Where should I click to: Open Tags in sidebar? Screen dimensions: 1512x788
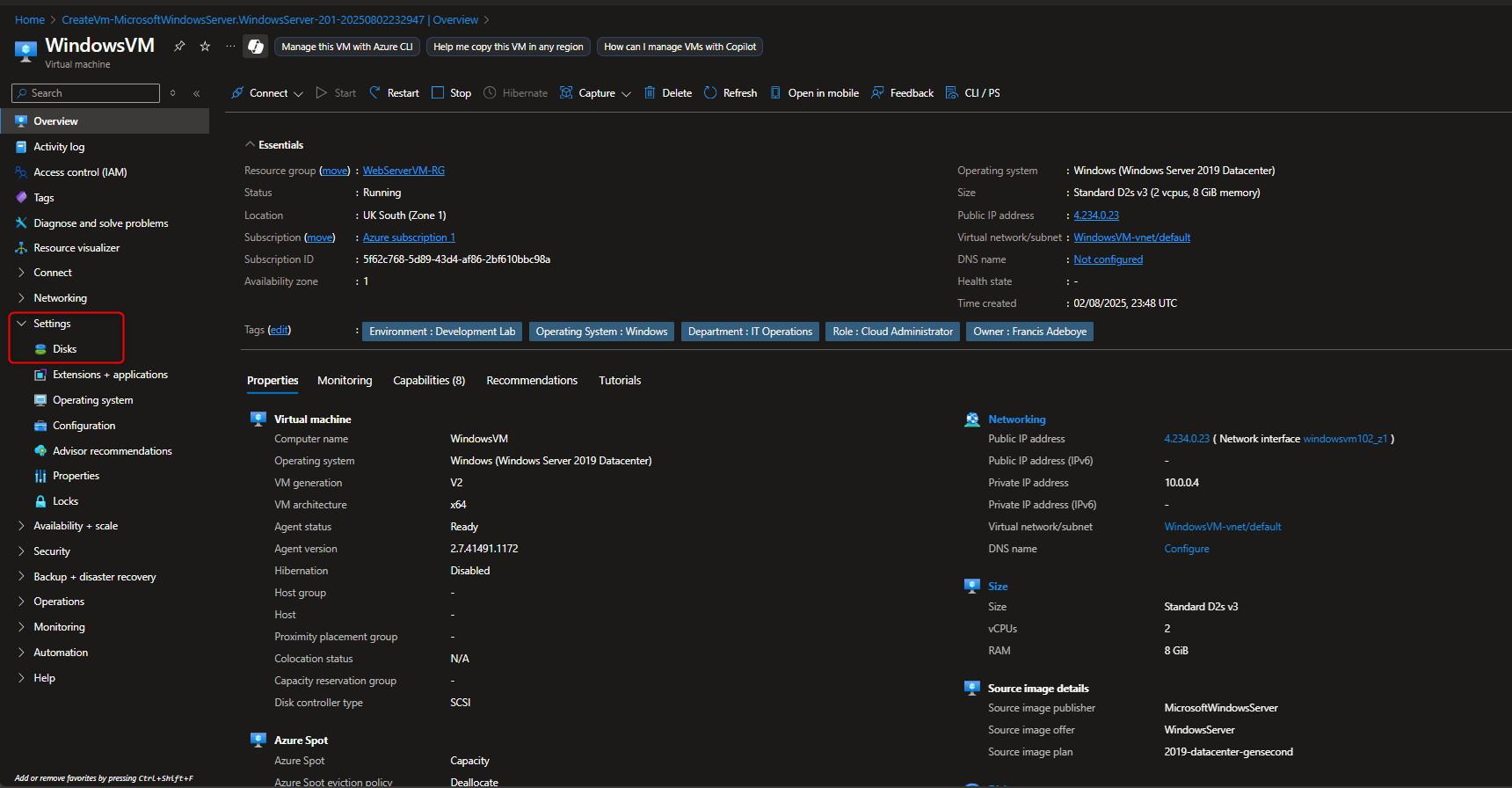tap(44, 198)
